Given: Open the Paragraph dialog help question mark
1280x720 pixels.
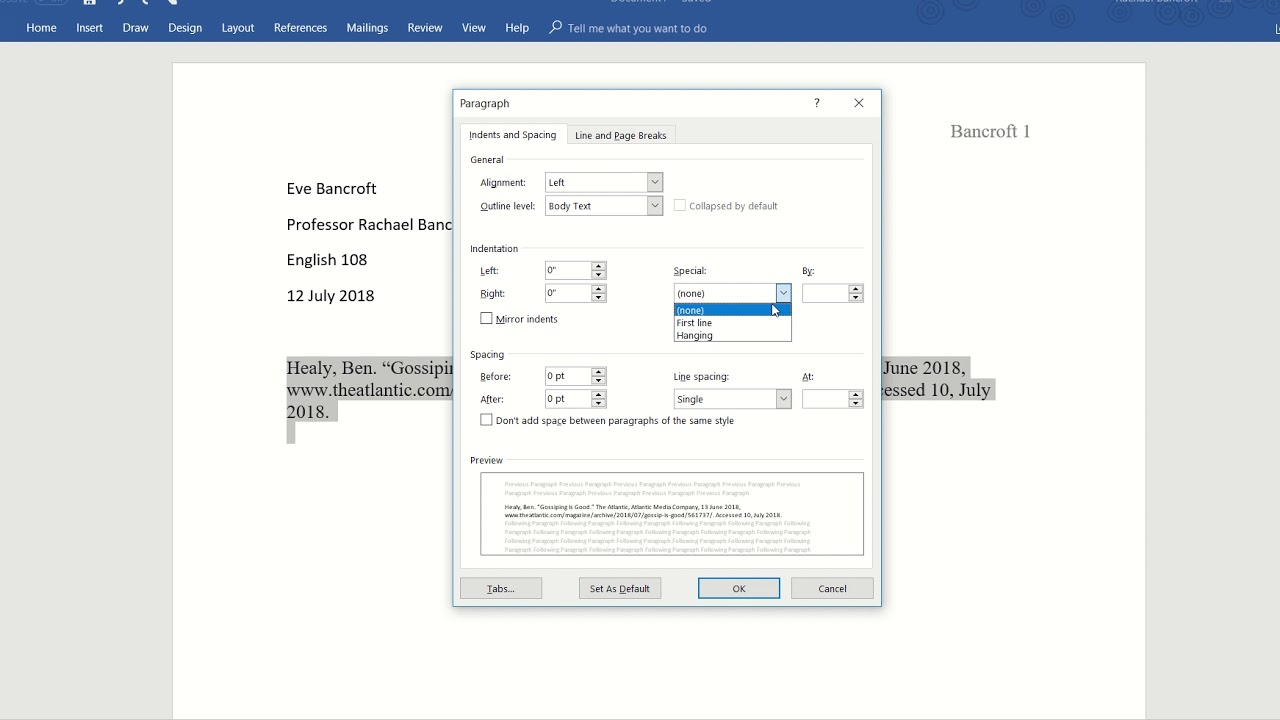Looking at the screenshot, I should click(x=817, y=103).
